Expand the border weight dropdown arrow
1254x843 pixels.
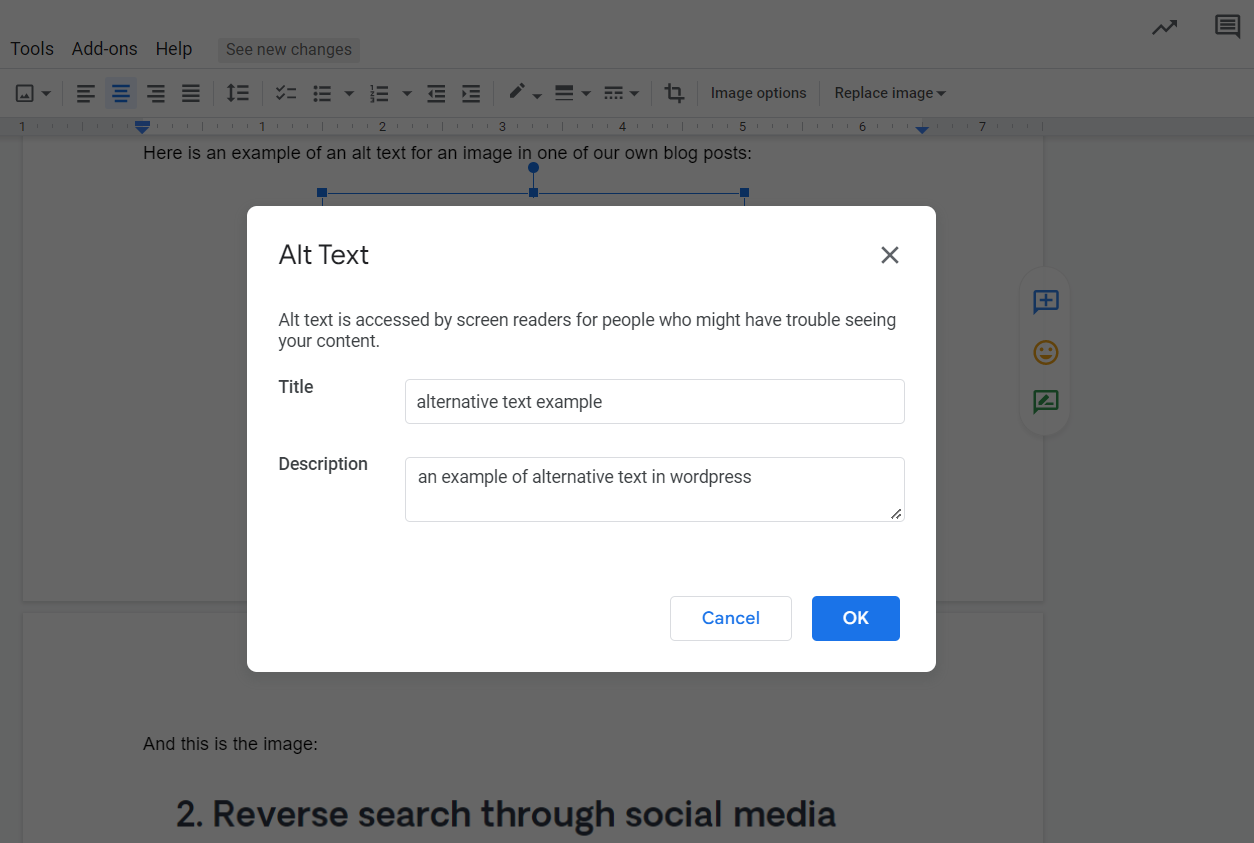click(586, 94)
